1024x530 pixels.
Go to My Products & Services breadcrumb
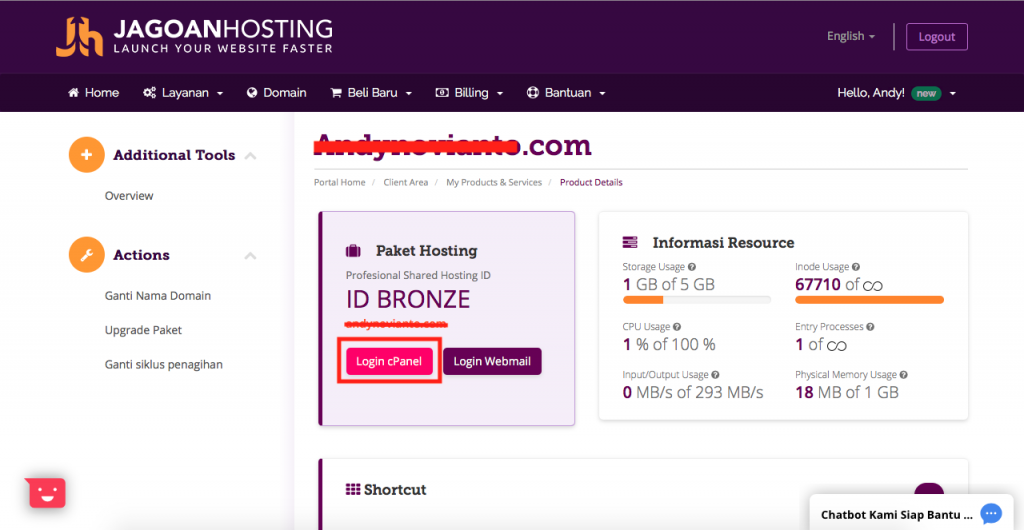tap(494, 182)
